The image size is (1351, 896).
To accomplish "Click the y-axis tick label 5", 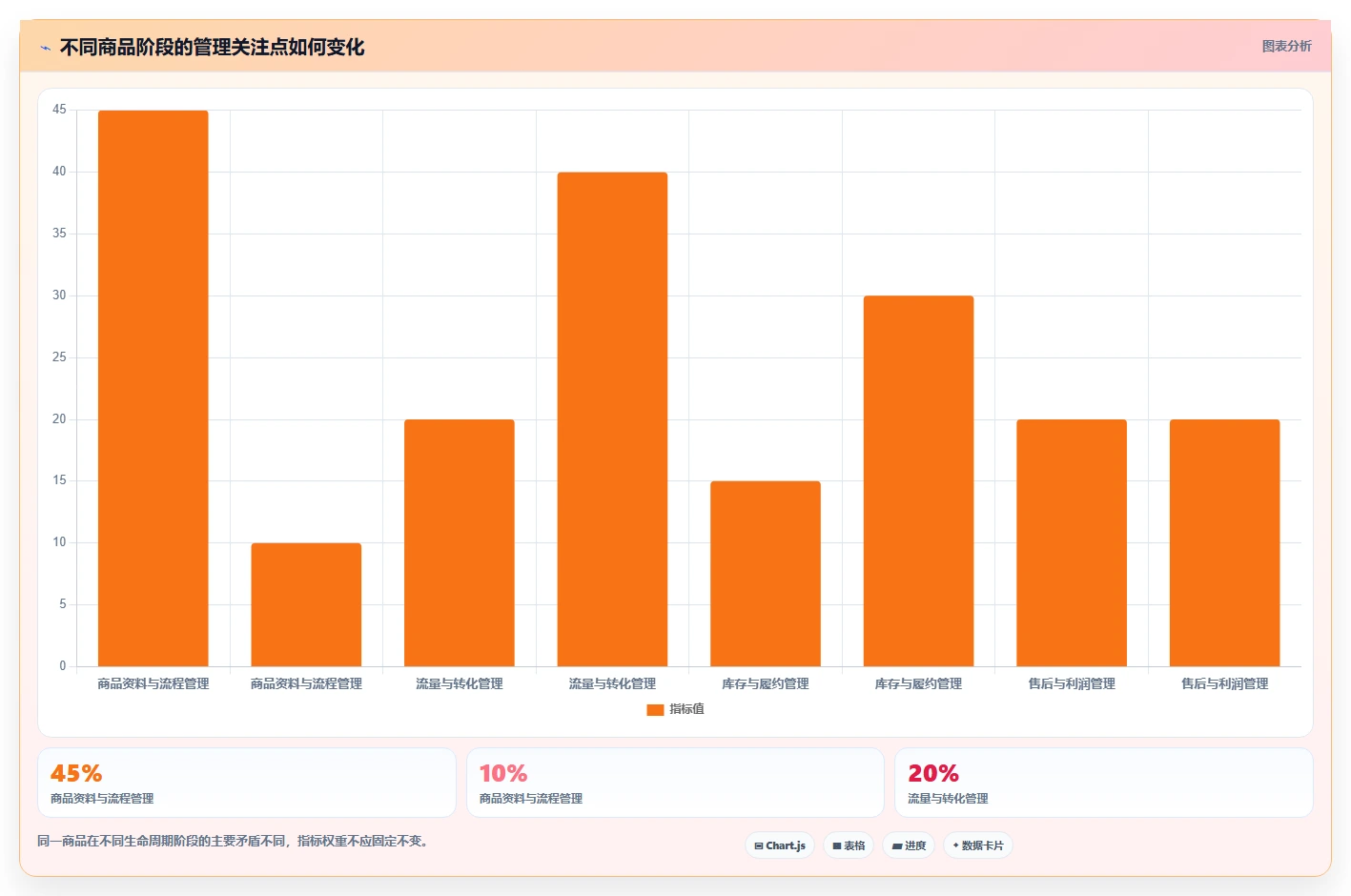I will pos(63,604).
